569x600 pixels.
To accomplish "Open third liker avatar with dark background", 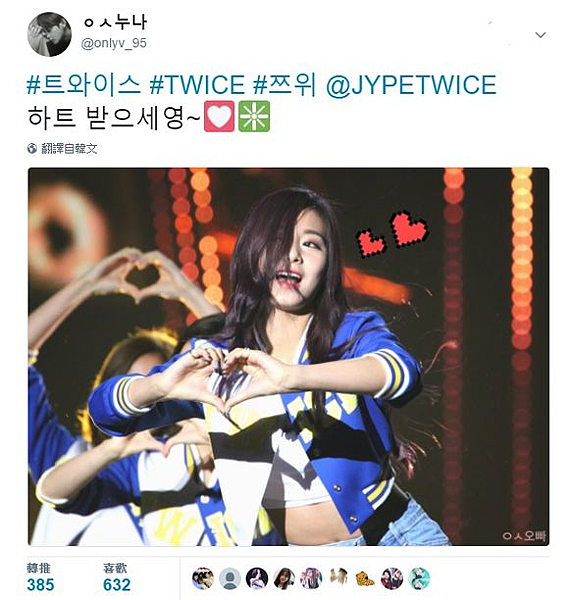I will point(257,578).
